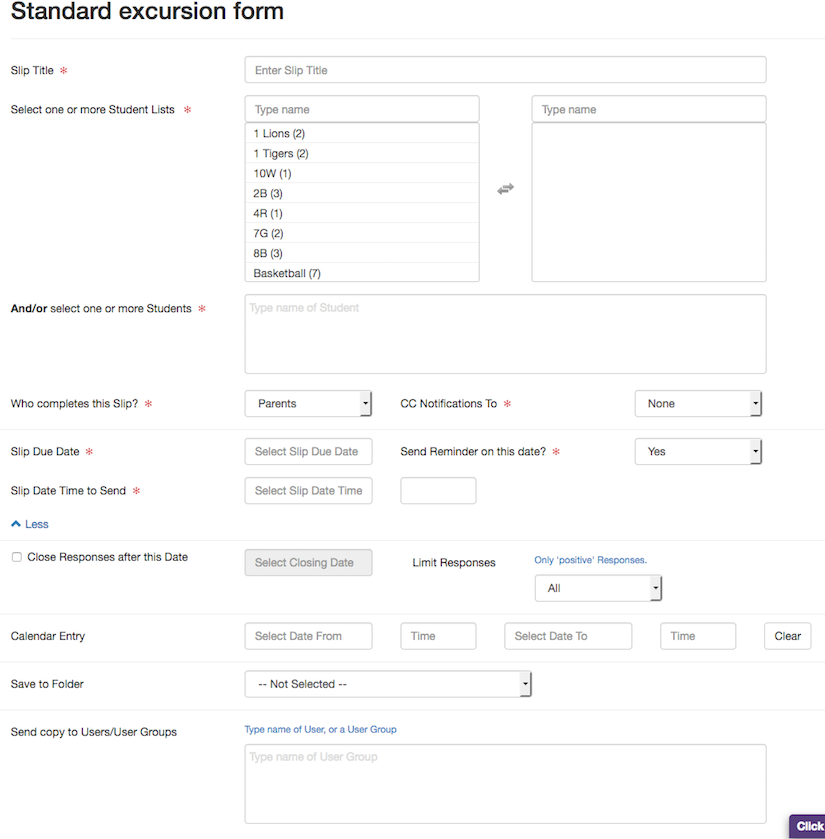825x839 pixels.
Task: Click the swap arrows between student lists
Action: tap(505, 189)
